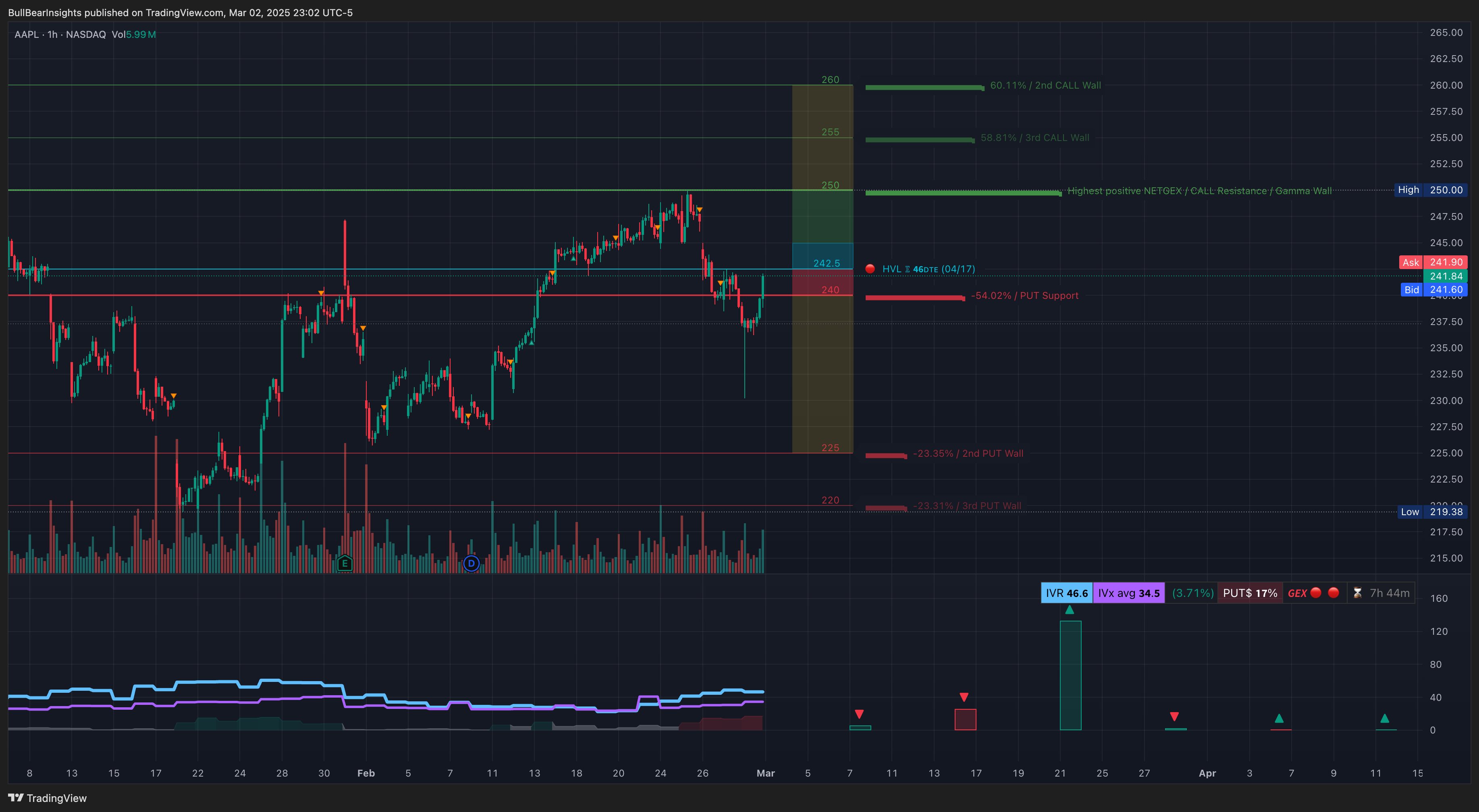Click the High 250.00 price label
1479x812 pixels.
click(1431, 190)
